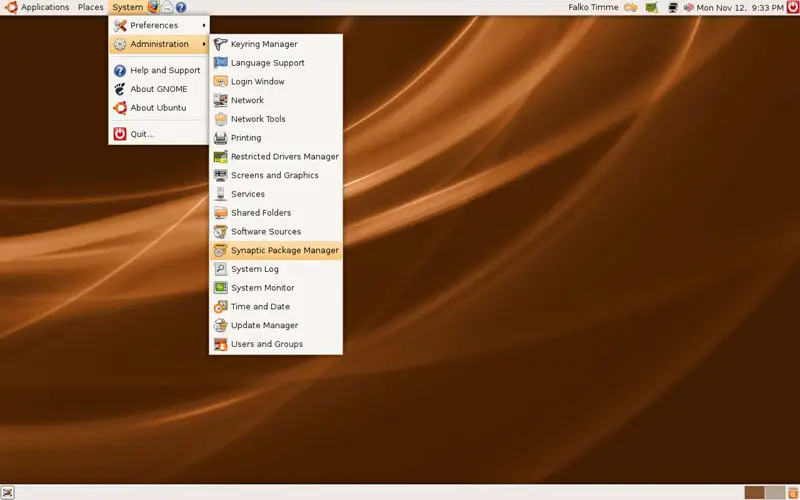Click the clock showing Mon Nov 12, 9:33 PM
This screenshot has width=800, height=500.
[x=740, y=8]
